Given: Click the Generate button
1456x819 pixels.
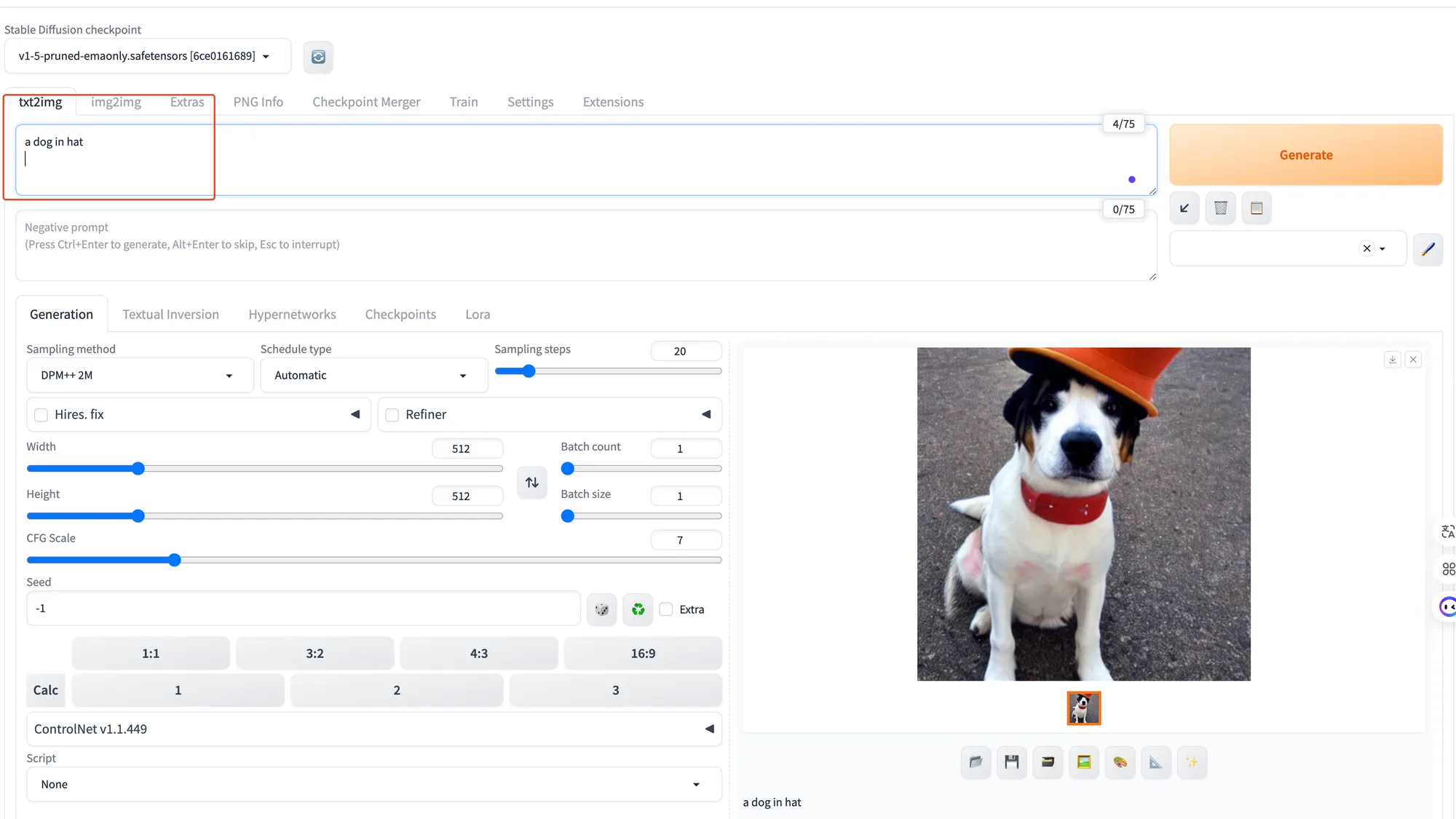Looking at the screenshot, I should pos(1306,155).
